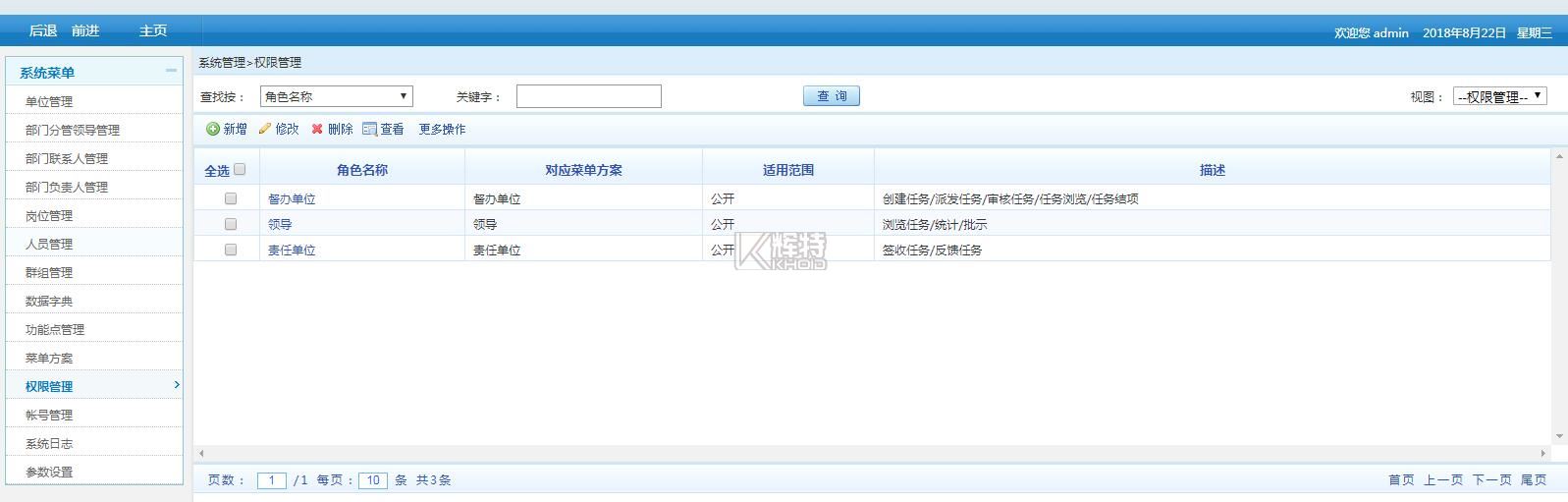Open 人员管理 in the sidebar menu
Image resolution: width=1568 pixels, height=502 pixels.
[49, 244]
